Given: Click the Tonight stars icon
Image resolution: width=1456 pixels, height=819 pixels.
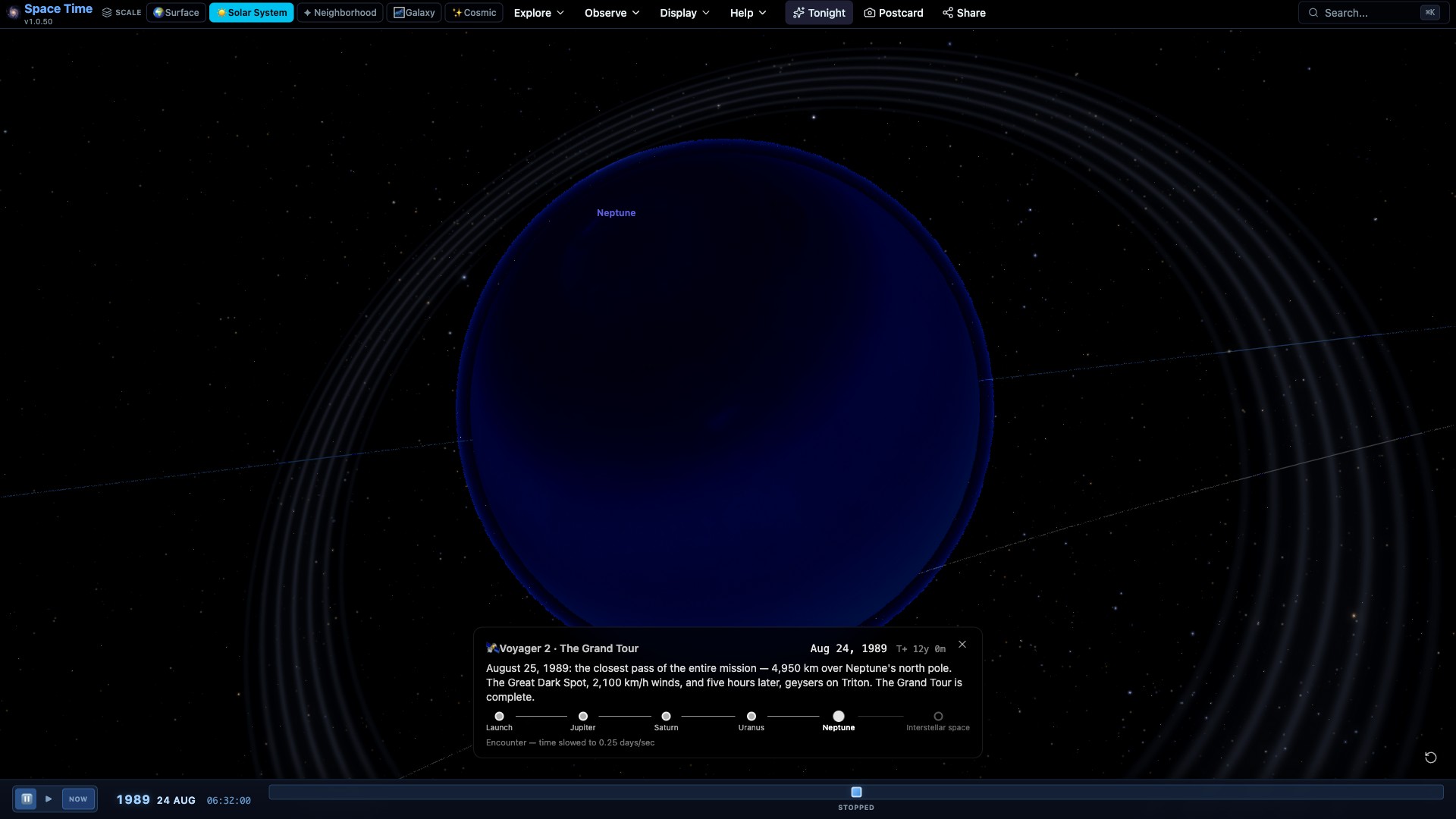Looking at the screenshot, I should pyautogui.click(x=799, y=13).
